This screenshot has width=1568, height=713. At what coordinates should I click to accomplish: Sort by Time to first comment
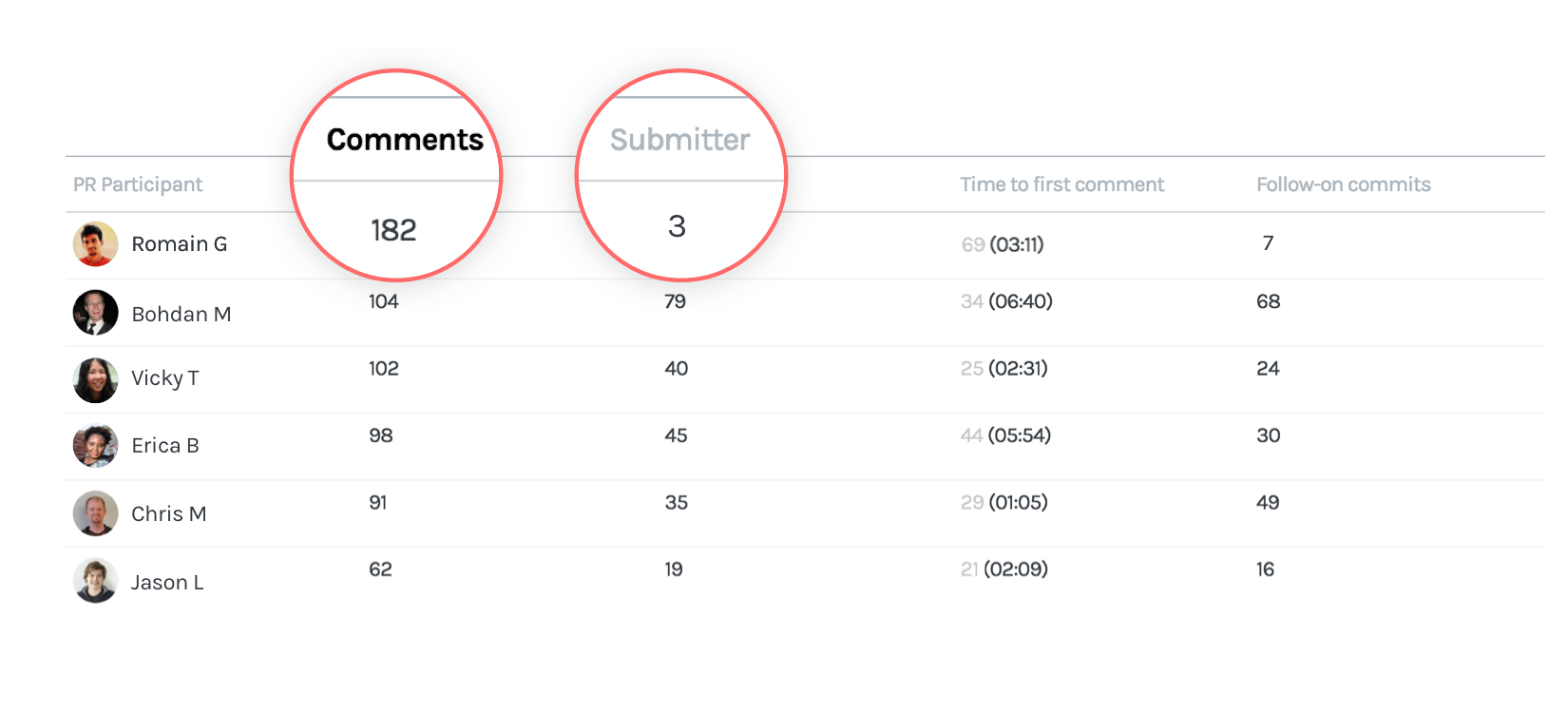coord(1061,184)
